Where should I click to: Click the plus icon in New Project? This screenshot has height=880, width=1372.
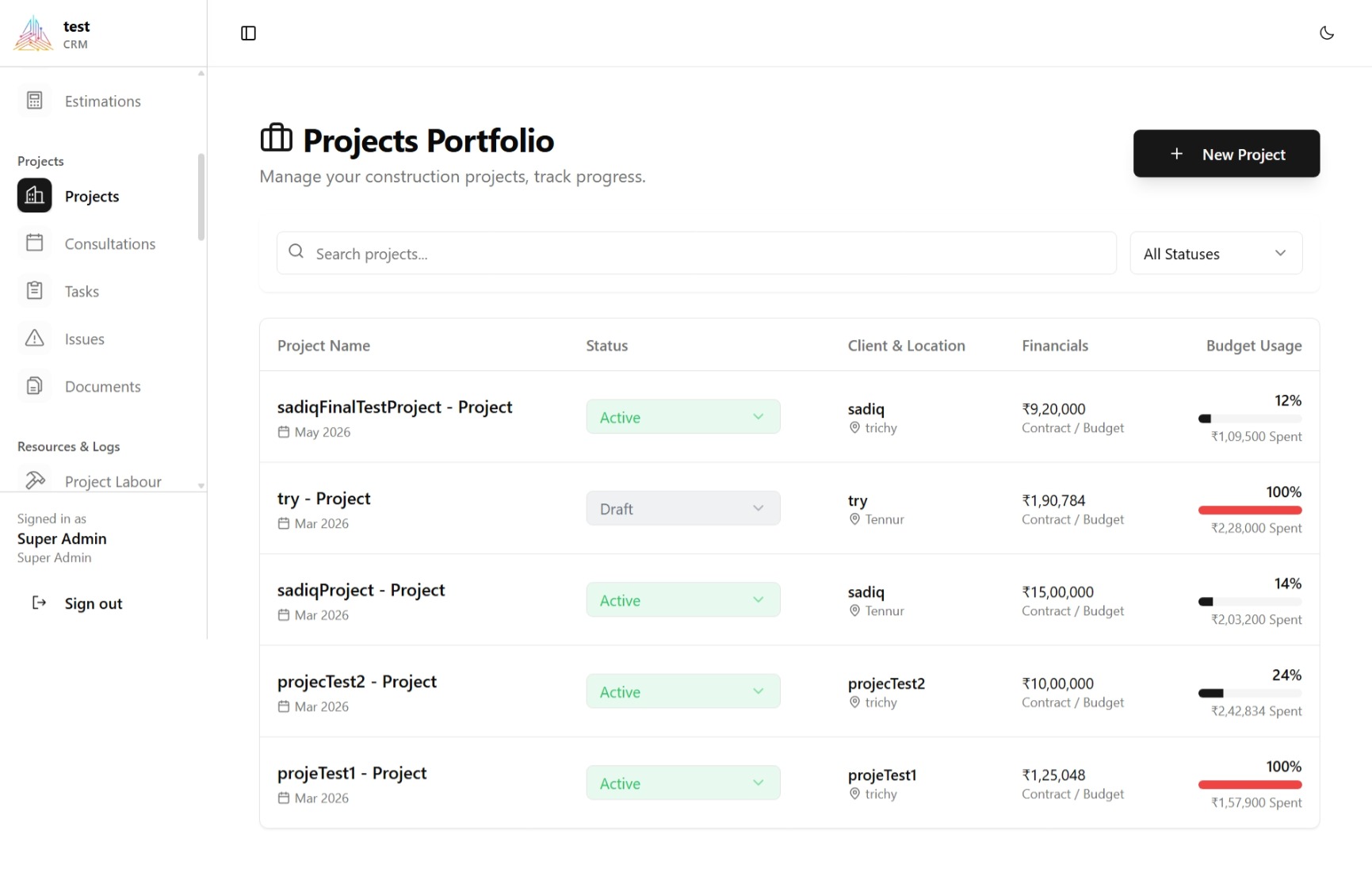(x=1177, y=154)
